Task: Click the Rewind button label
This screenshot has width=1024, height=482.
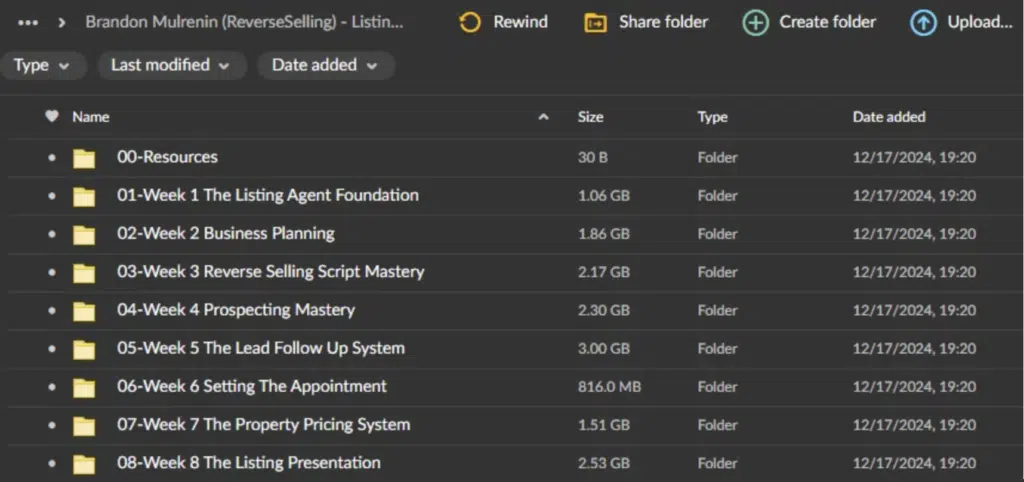Action: tap(520, 22)
